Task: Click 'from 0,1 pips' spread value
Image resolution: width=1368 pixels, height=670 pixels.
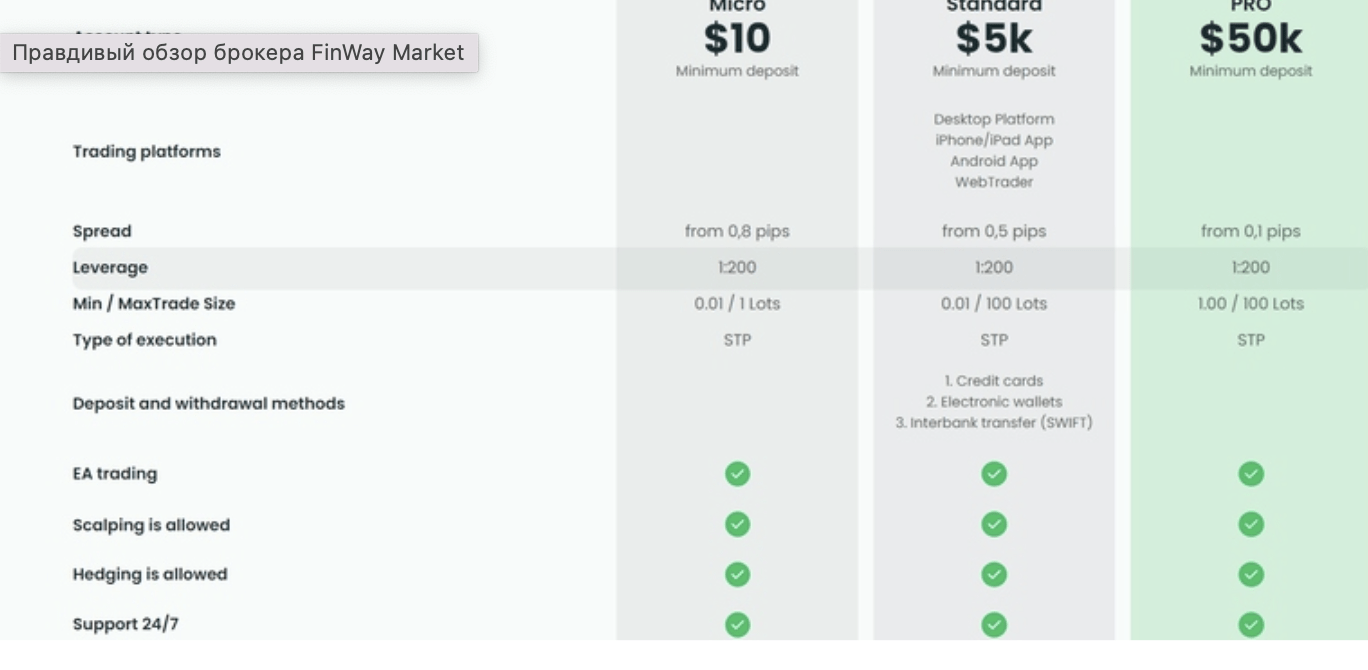Action: point(1251,231)
